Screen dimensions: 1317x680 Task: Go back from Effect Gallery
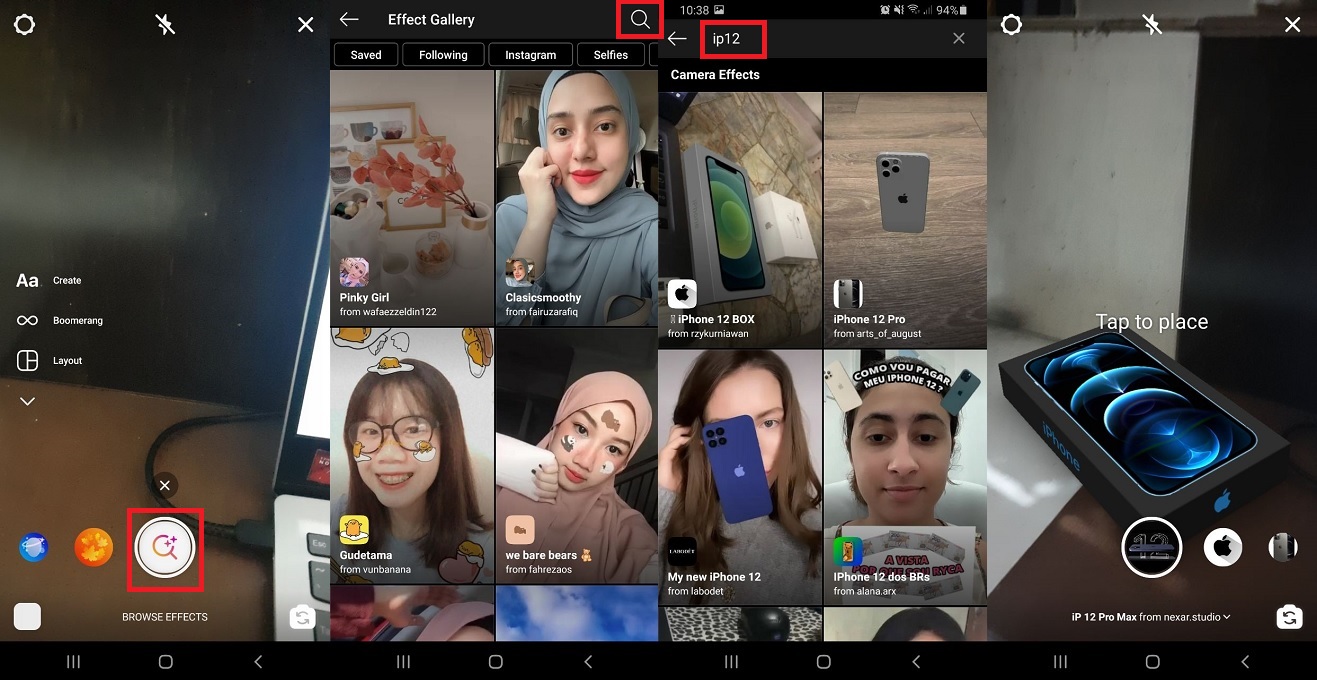(348, 19)
